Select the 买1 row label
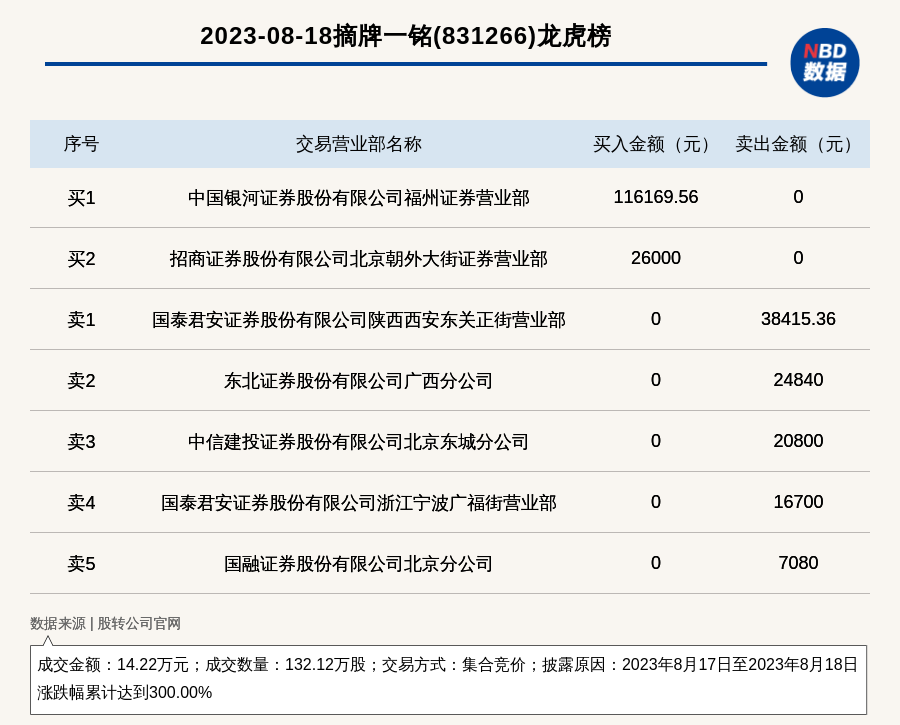The height and width of the screenshot is (725, 900). [81, 198]
